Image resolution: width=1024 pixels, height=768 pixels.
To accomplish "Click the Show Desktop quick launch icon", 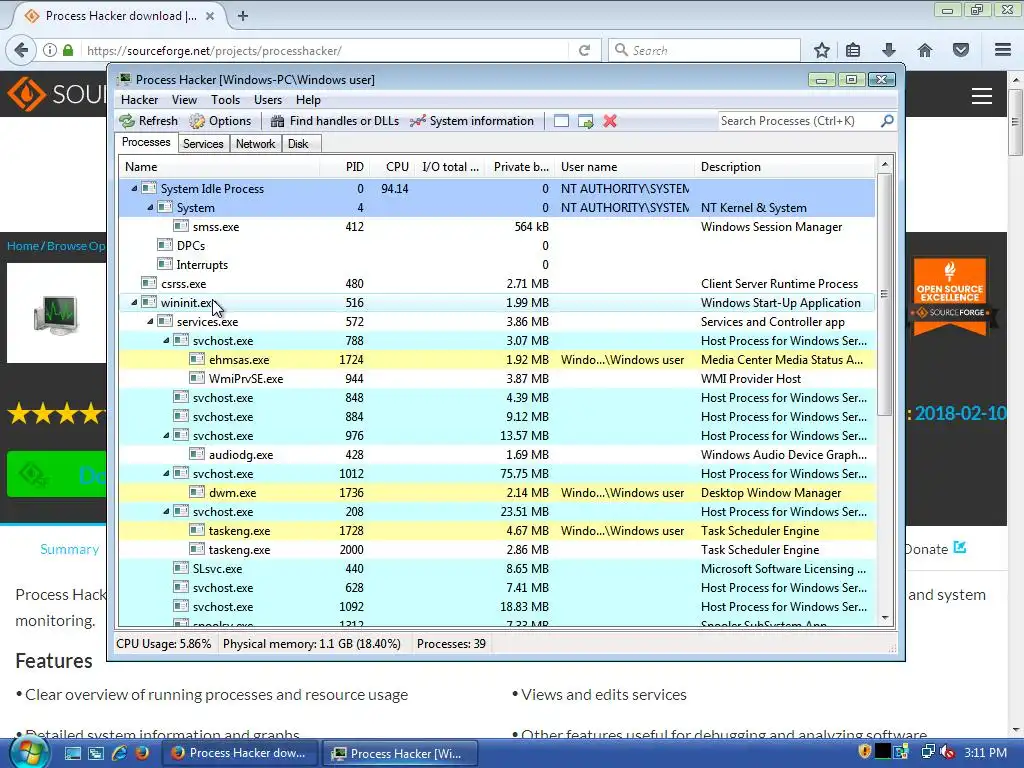I will 72,753.
